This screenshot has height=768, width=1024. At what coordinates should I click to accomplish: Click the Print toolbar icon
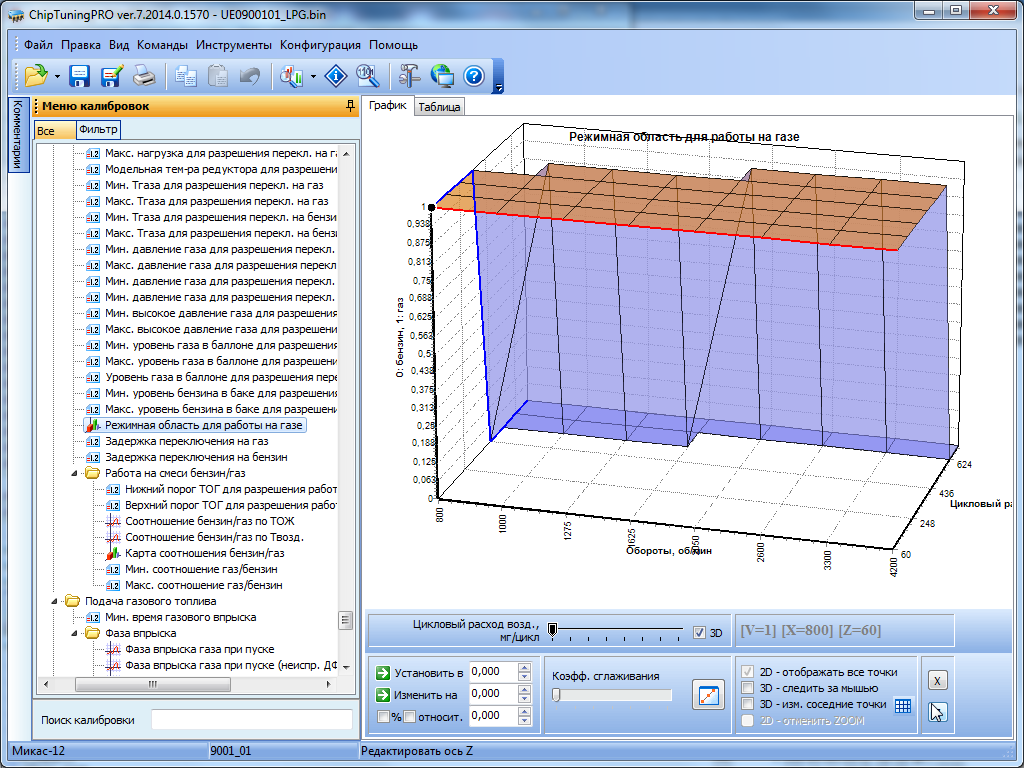(144, 76)
